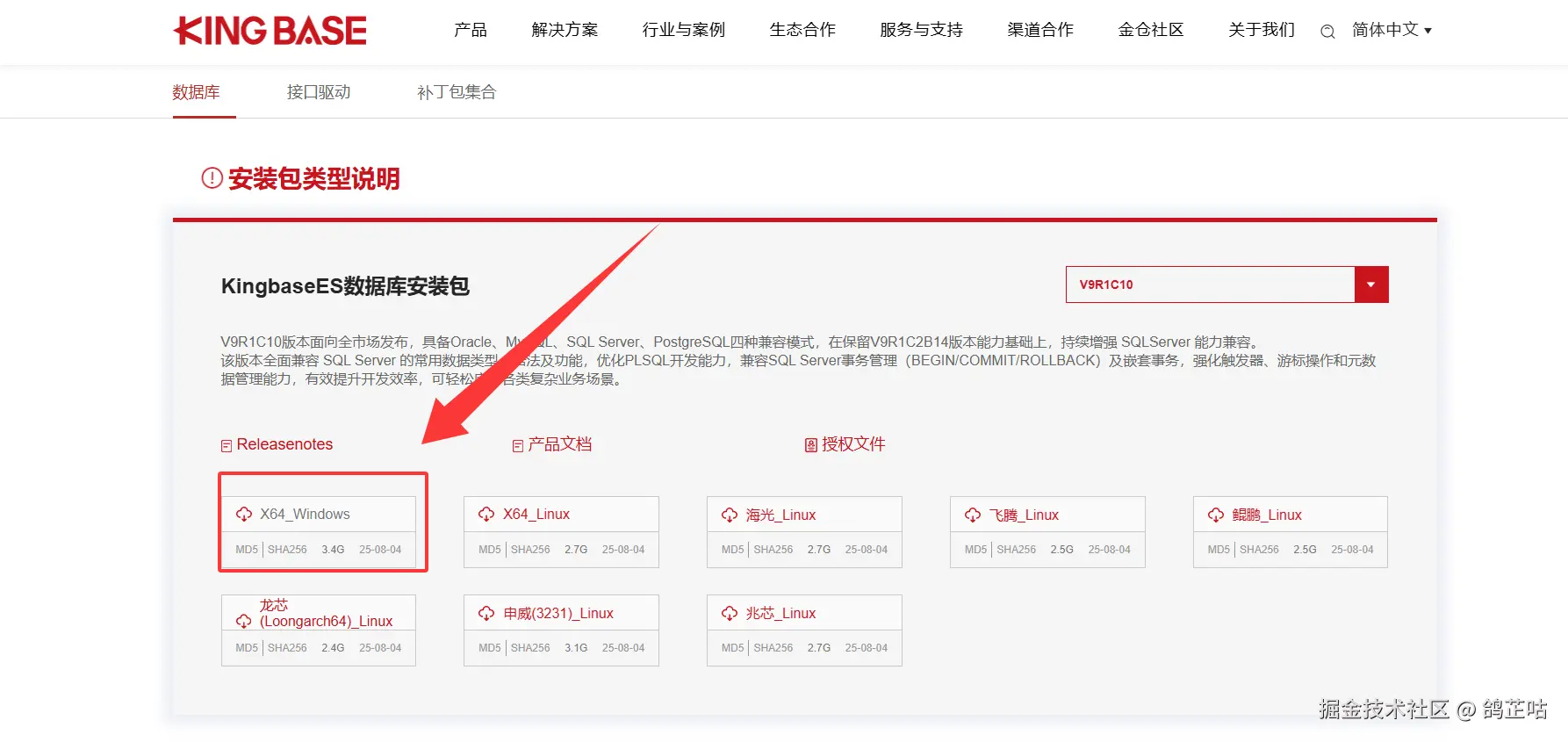Click SHA256 link under 鲲鹏_Linux
The image size is (1568, 742).
(1259, 550)
